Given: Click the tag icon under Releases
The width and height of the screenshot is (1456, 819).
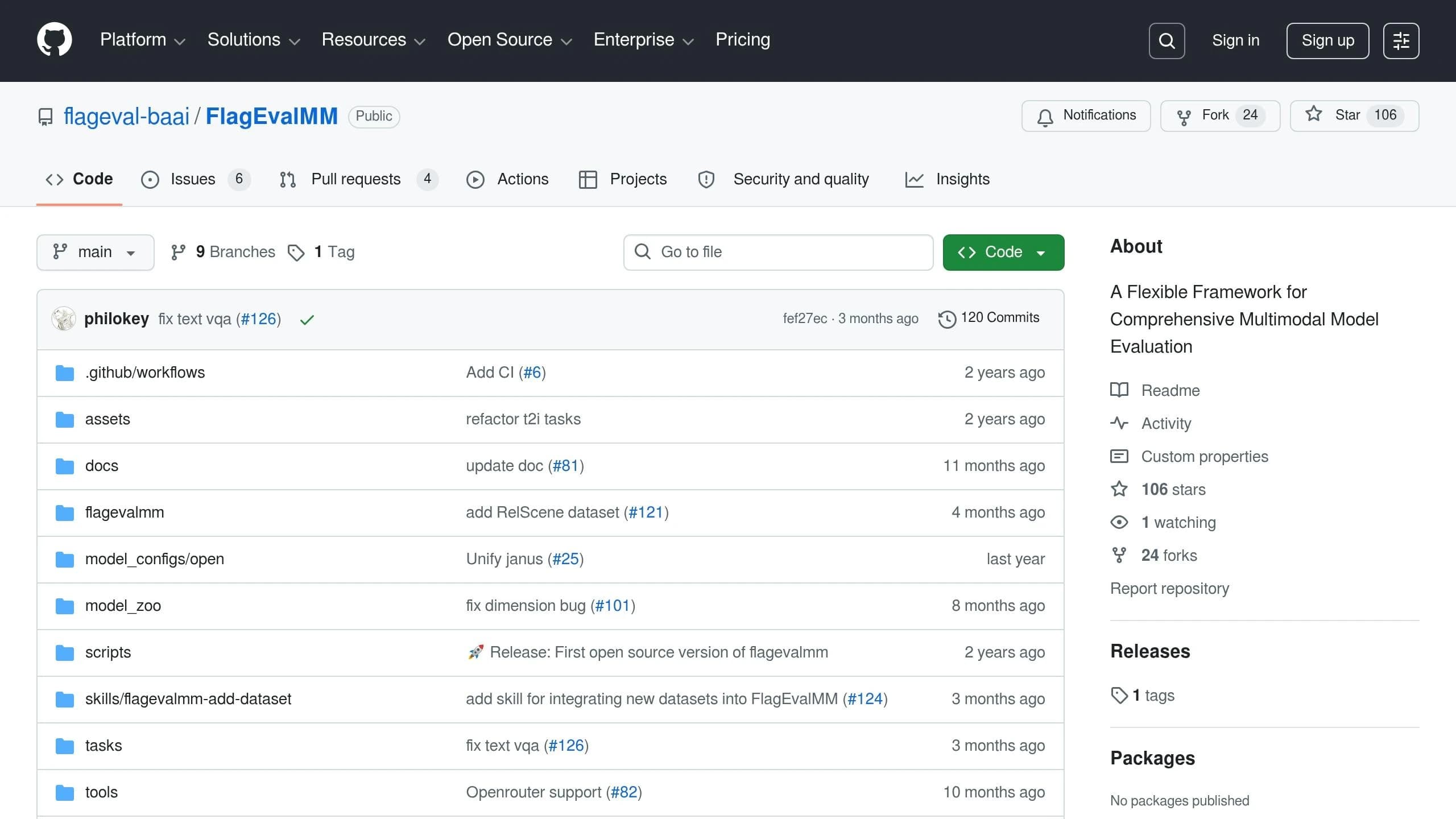Looking at the screenshot, I should click(1119, 696).
